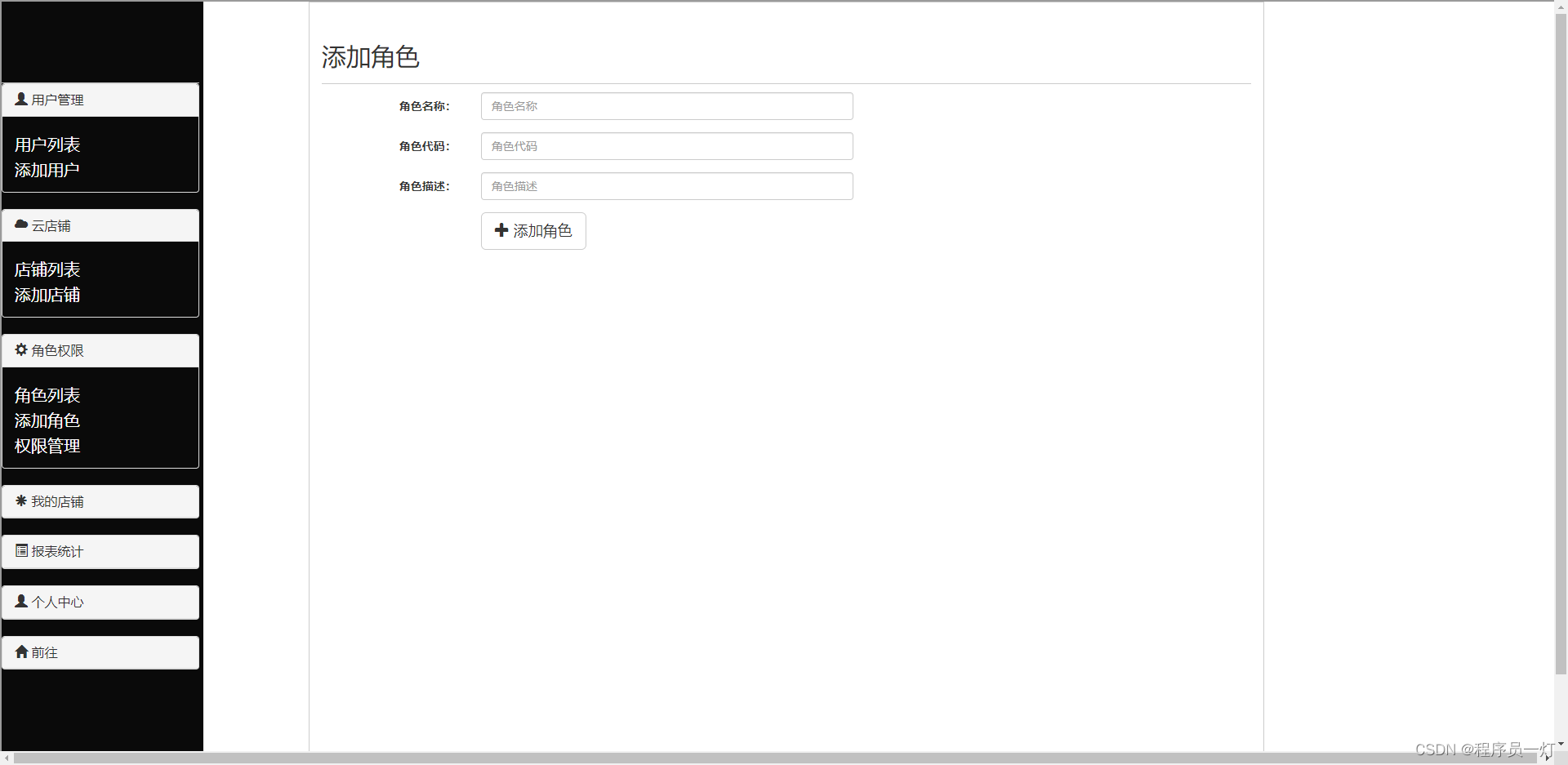Click the vertical scrollbar thumb
Viewport: 1568px width, 765px height.
pos(1561,343)
